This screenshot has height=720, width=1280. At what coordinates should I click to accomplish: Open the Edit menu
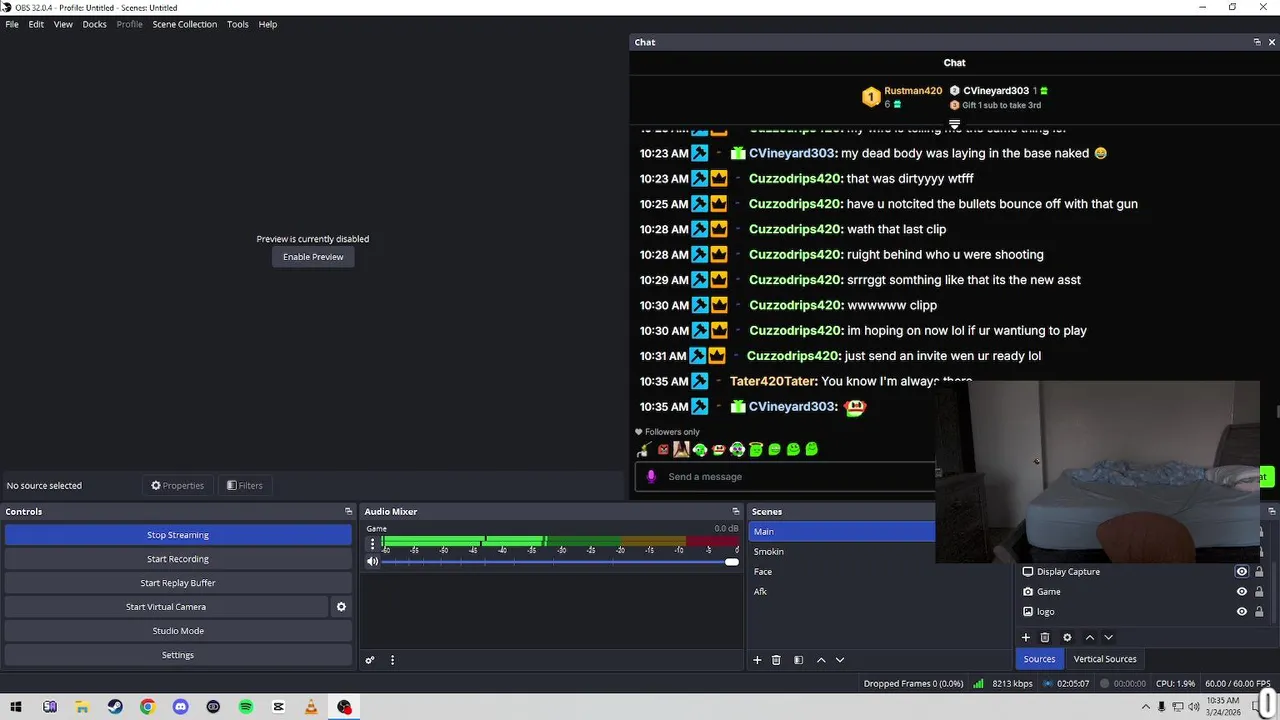pyautogui.click(x=36, y=24)
